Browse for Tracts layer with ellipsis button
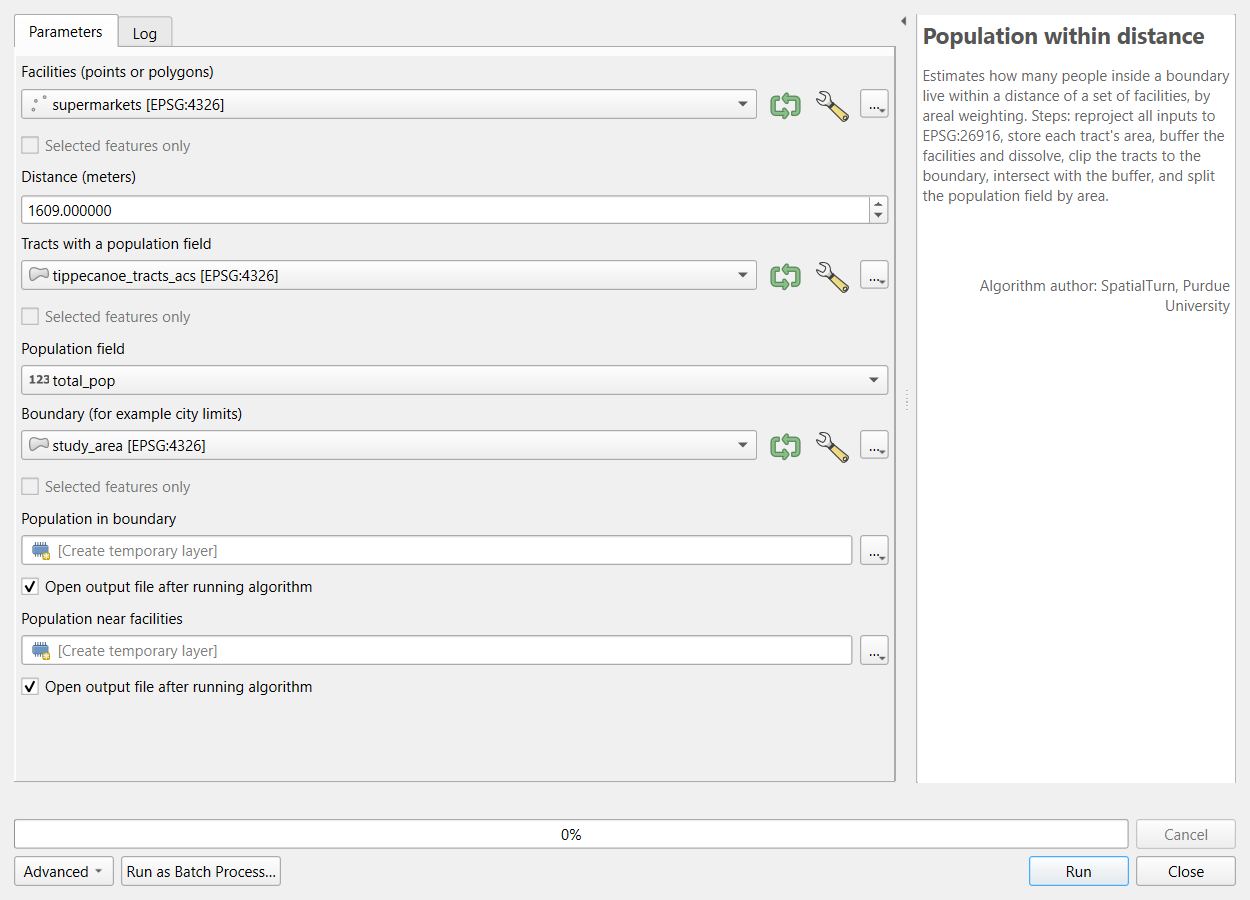Viewport: 1250px width, 900px height. [874, 275]
